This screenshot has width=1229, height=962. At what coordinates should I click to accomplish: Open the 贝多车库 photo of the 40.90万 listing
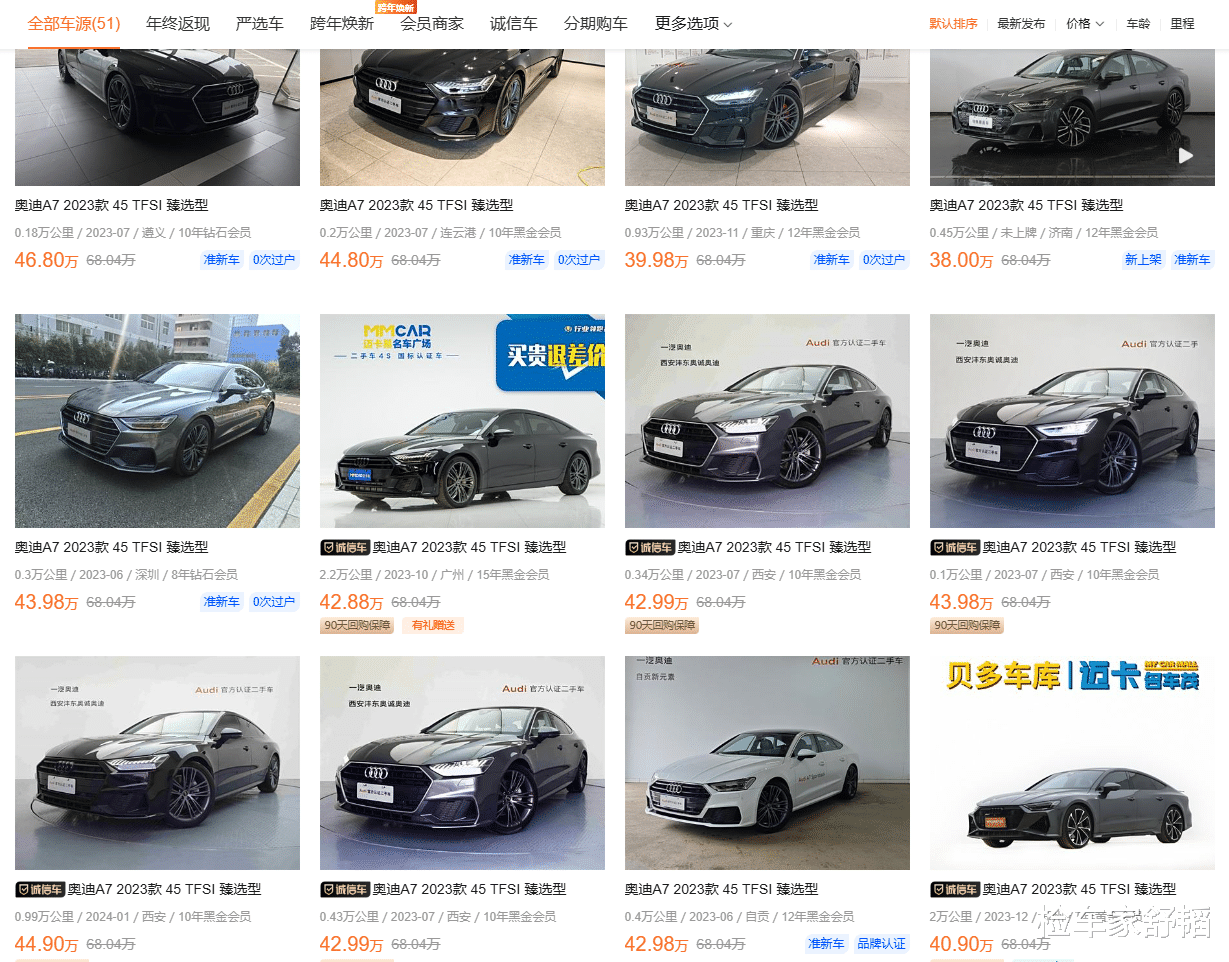pos(1072,763)
